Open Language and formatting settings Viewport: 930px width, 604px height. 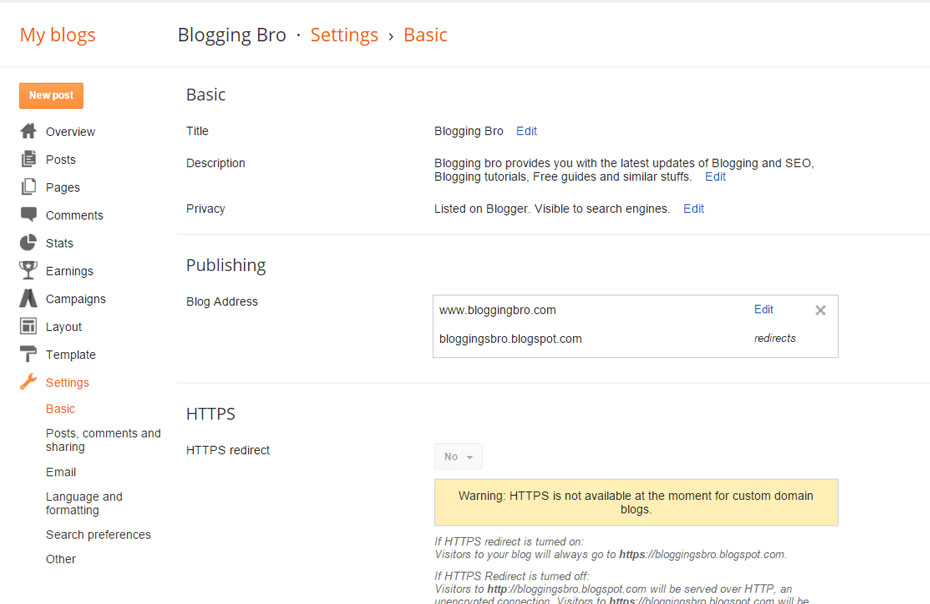tap(84, 503)
